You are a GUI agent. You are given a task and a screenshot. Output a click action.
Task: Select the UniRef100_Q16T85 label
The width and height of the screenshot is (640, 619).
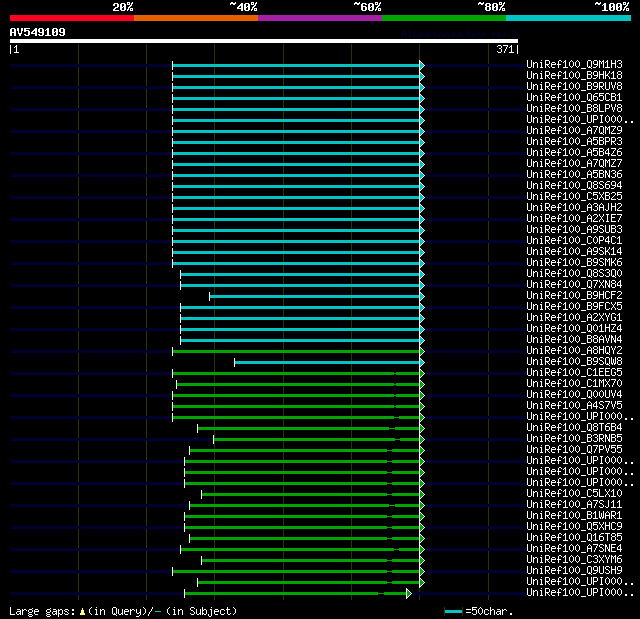pos(574,538)
